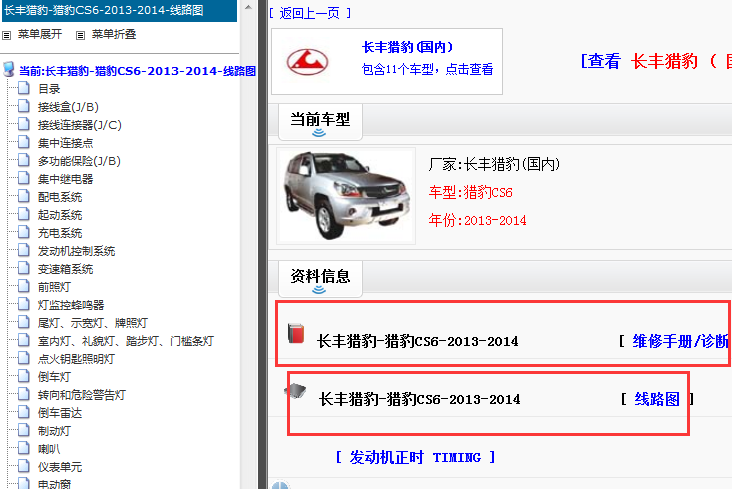Viewport: 732px width, 489px height.
Task: Click the page icon next to 倒车雷达
Action: (24, 412)
